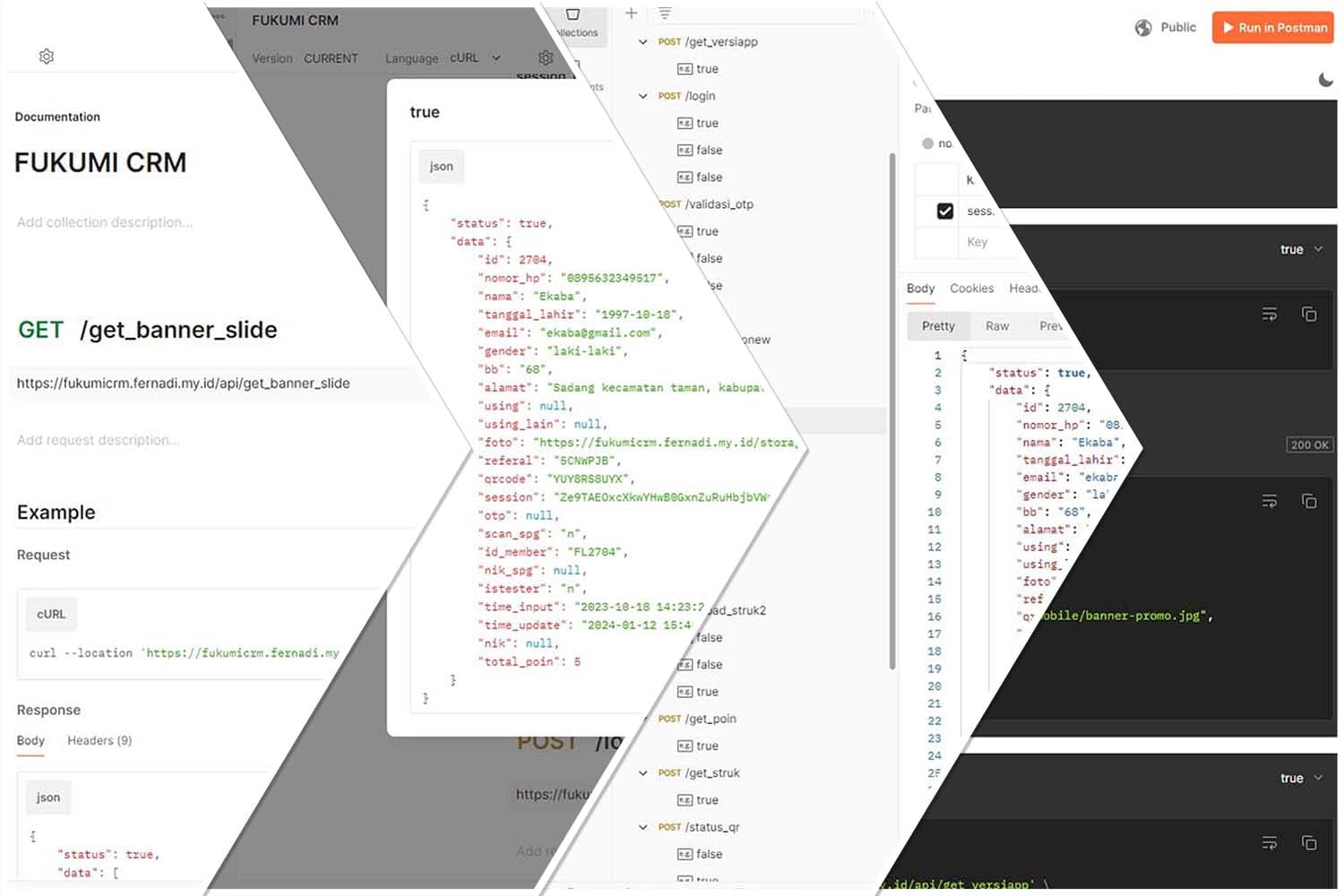Click the topmost wrap-lines icon in dark panel
Screen dimensions: 1344x896
pyautogui.click(x=1270, y=314)
